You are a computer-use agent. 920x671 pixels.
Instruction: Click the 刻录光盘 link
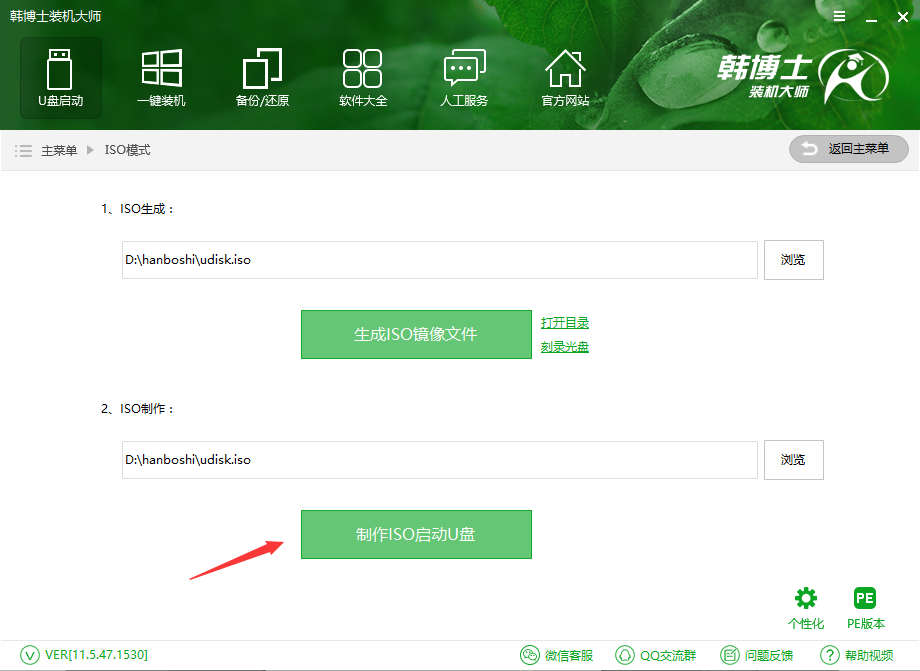[565, 347]
